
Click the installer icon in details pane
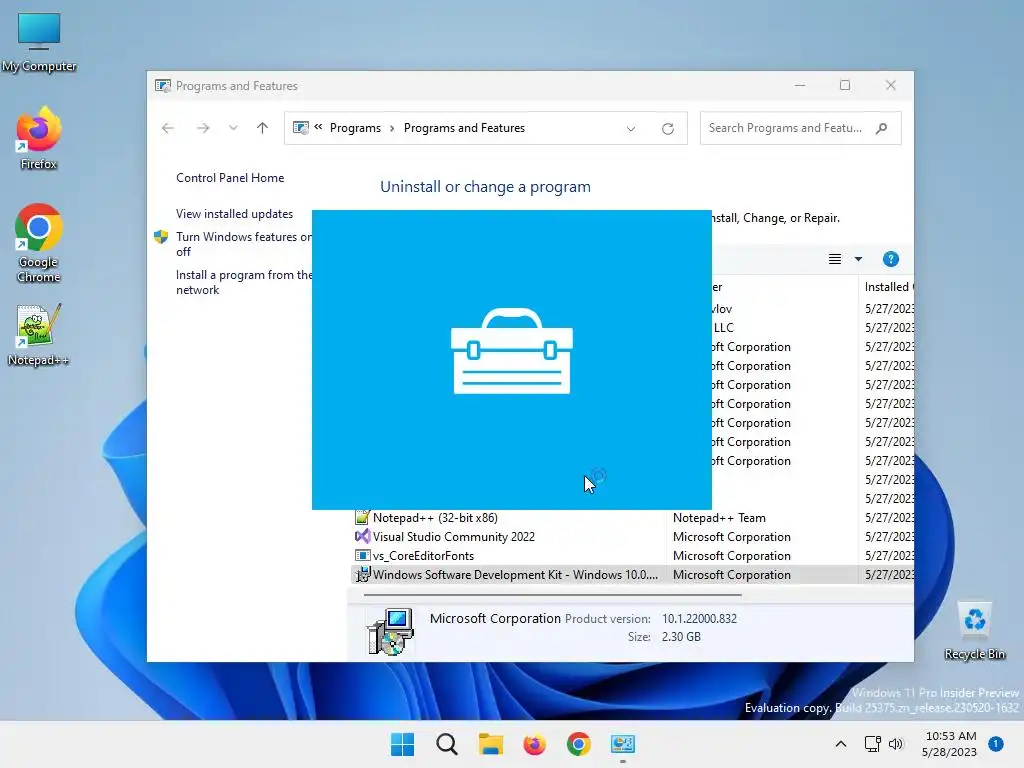(390, 631)
